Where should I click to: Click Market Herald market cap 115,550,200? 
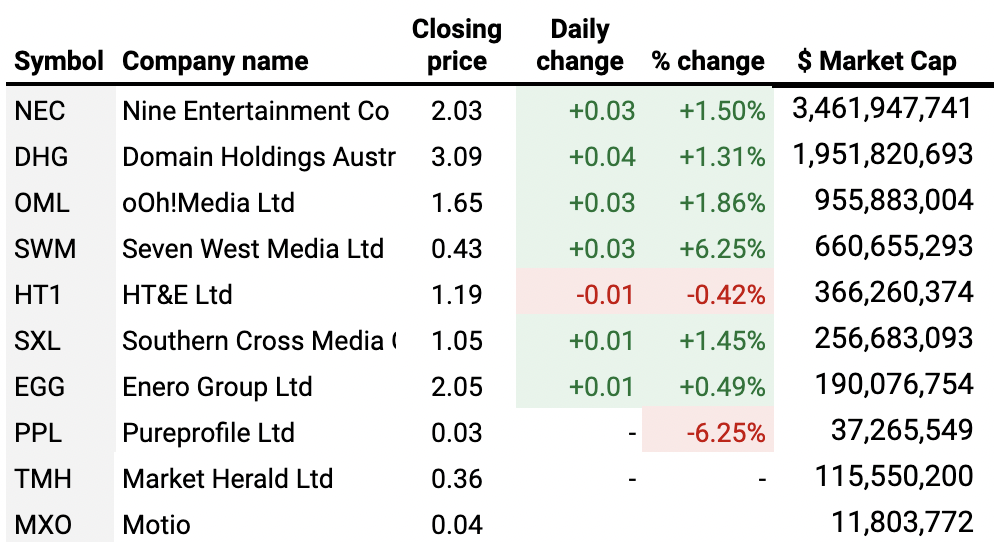coord(894,477)
